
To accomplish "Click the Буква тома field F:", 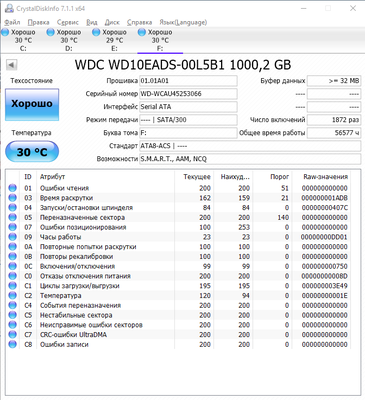I will (x=188, y=133).
